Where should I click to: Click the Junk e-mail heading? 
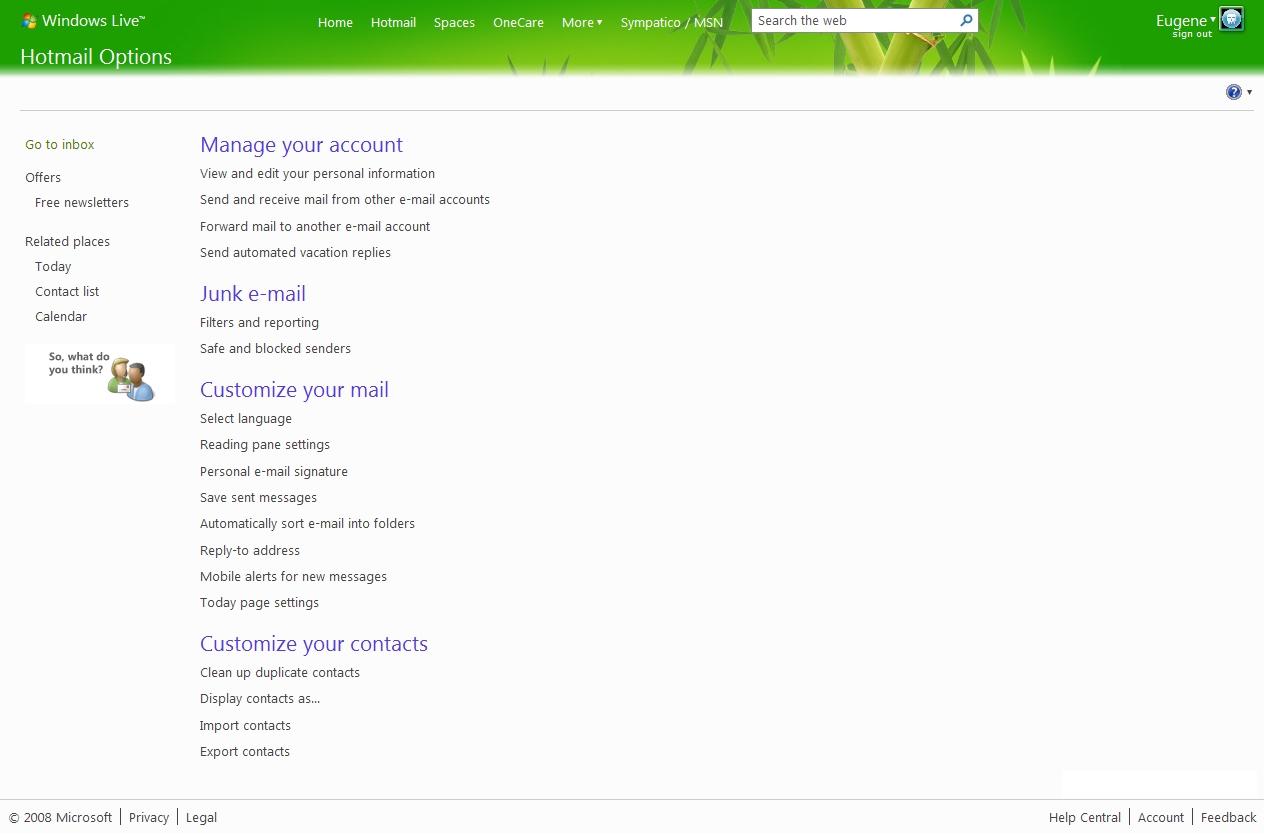click(x=253, y=293)
